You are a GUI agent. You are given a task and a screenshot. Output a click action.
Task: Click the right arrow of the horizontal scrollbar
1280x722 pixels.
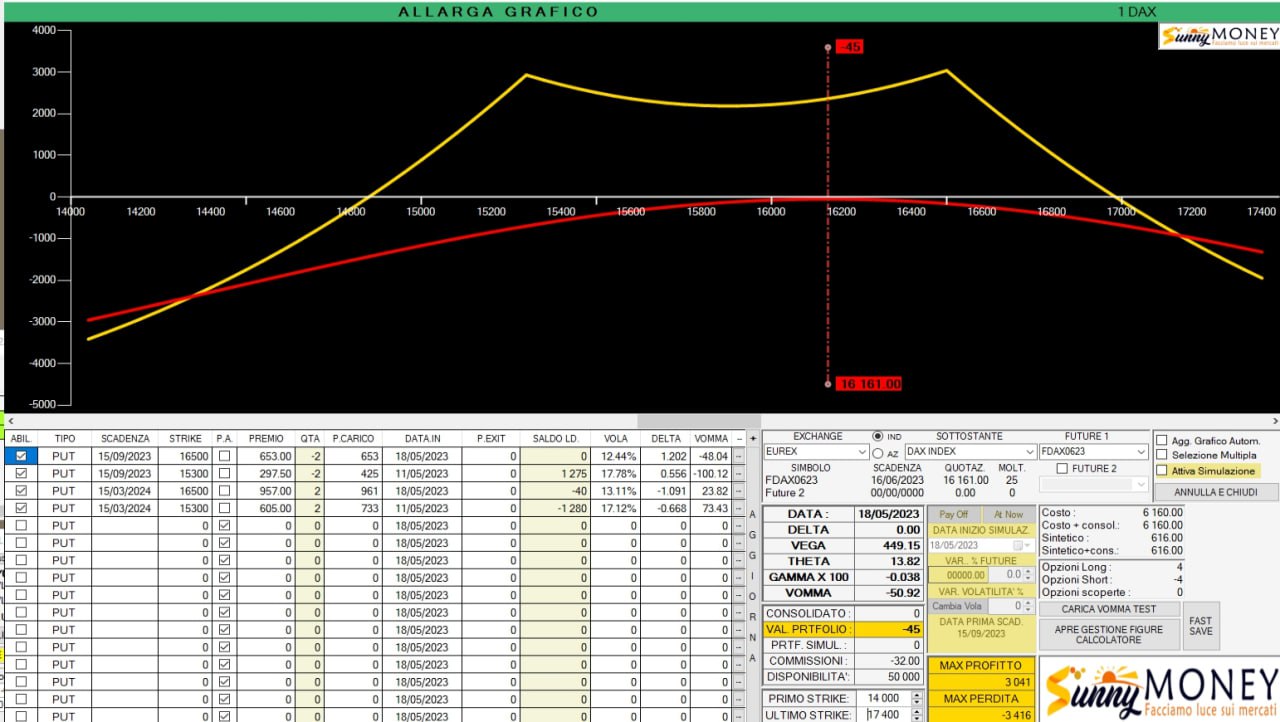(1274, 422)
